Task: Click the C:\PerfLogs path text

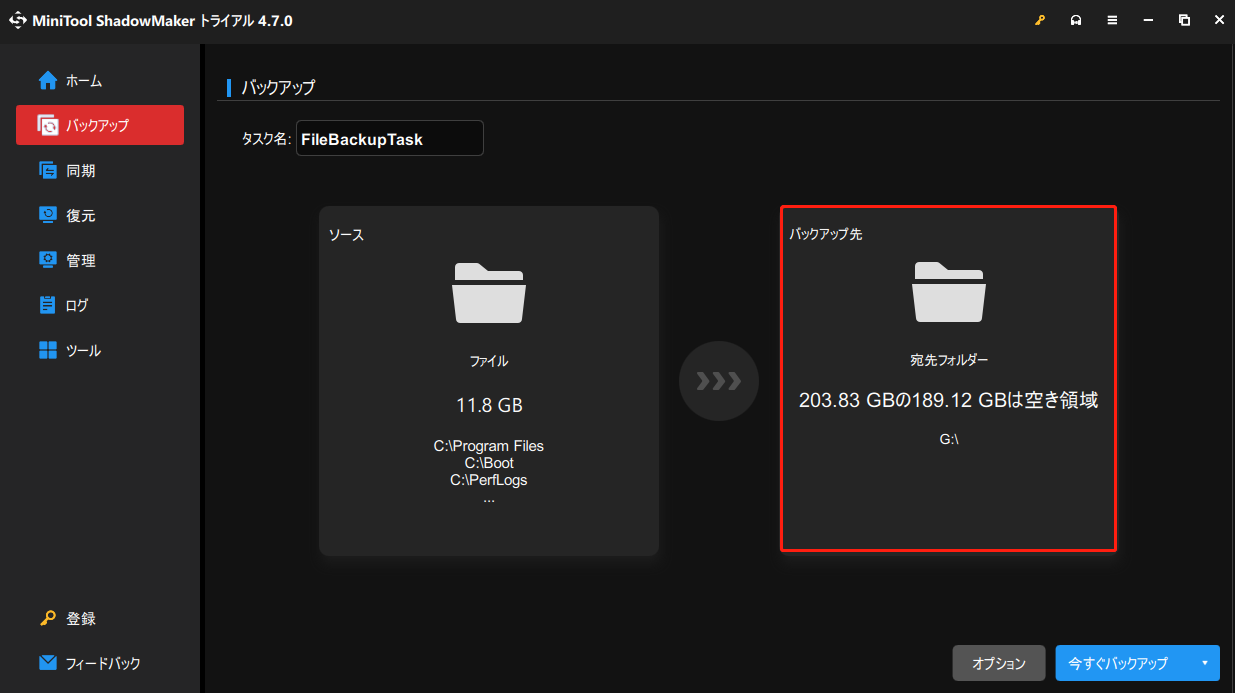Action: pyautogui.click(x=489, y=480)
